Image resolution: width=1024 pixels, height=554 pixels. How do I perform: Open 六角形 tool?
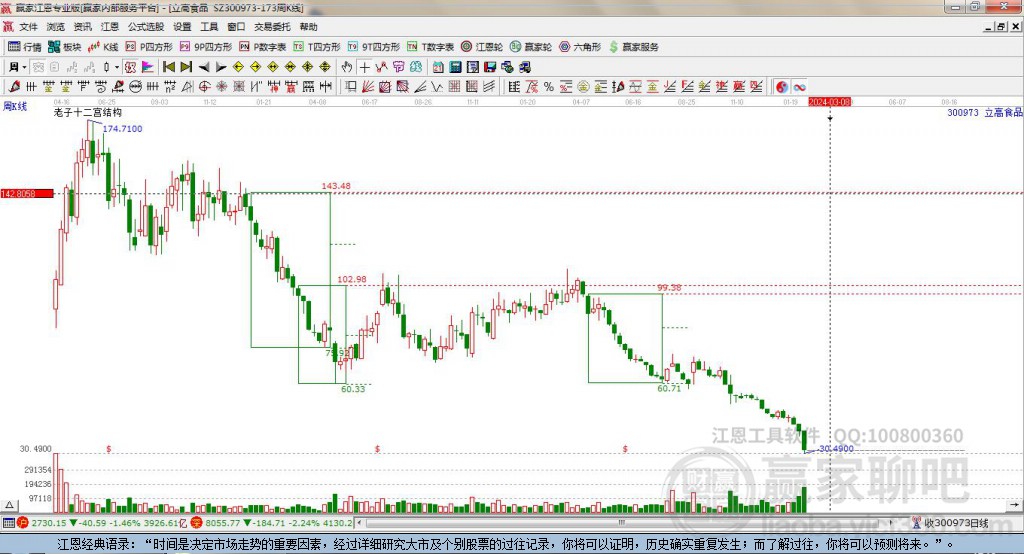click(580, 47)
